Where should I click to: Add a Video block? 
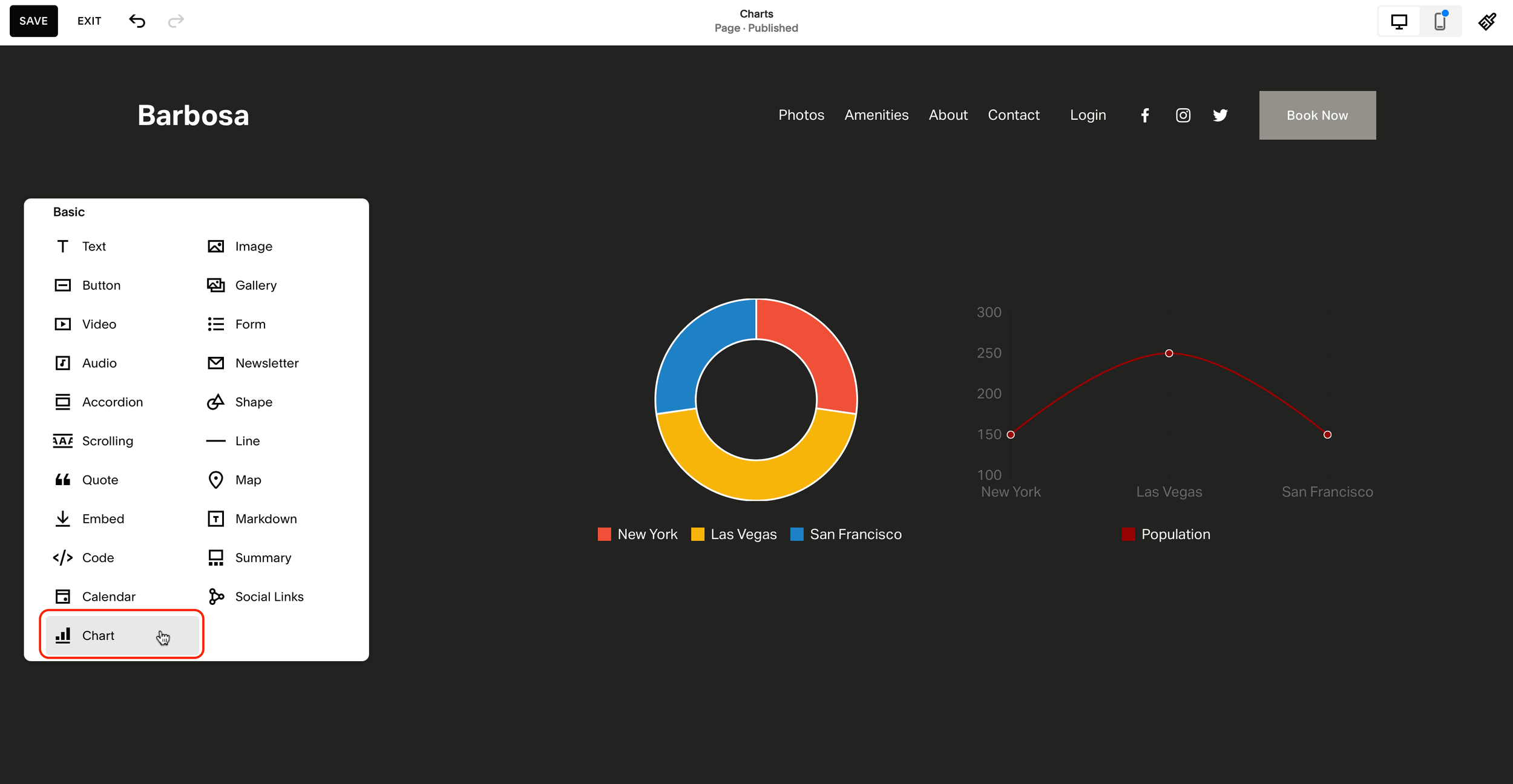99,324
